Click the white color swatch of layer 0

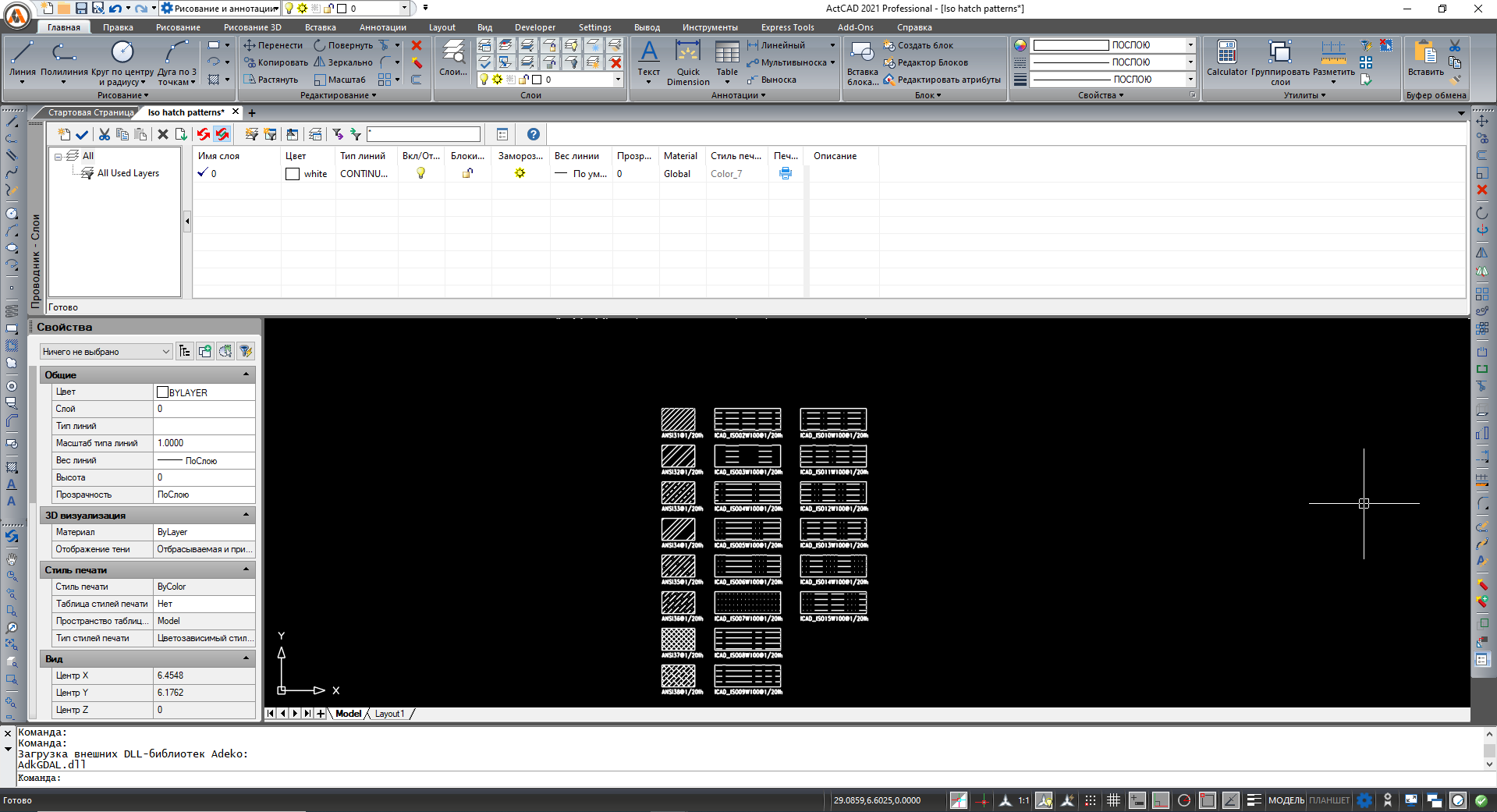pos(293,173)
